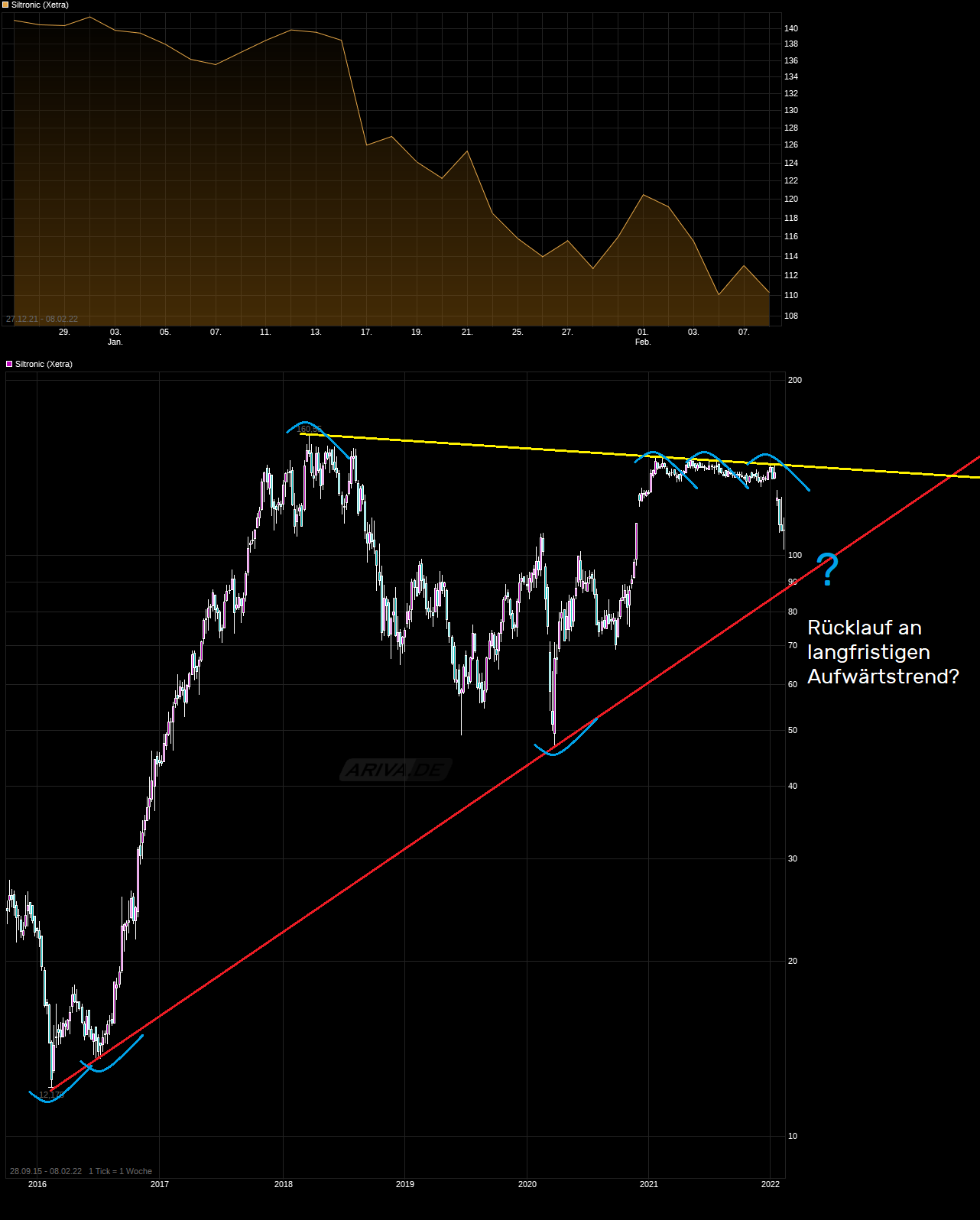Screen dimensions: 980x1220
Task: Click the 'Rücklauf an langfristigen Aufwärtstrend?' text annotation
Action: point(882,652)
